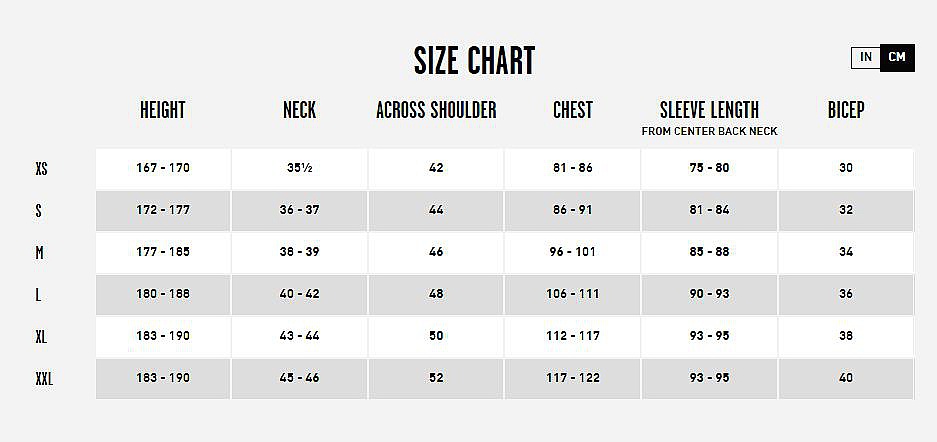Click the XS height cell 167 - 170
This screenshot has height=442, width=937.
pos(163,168)
